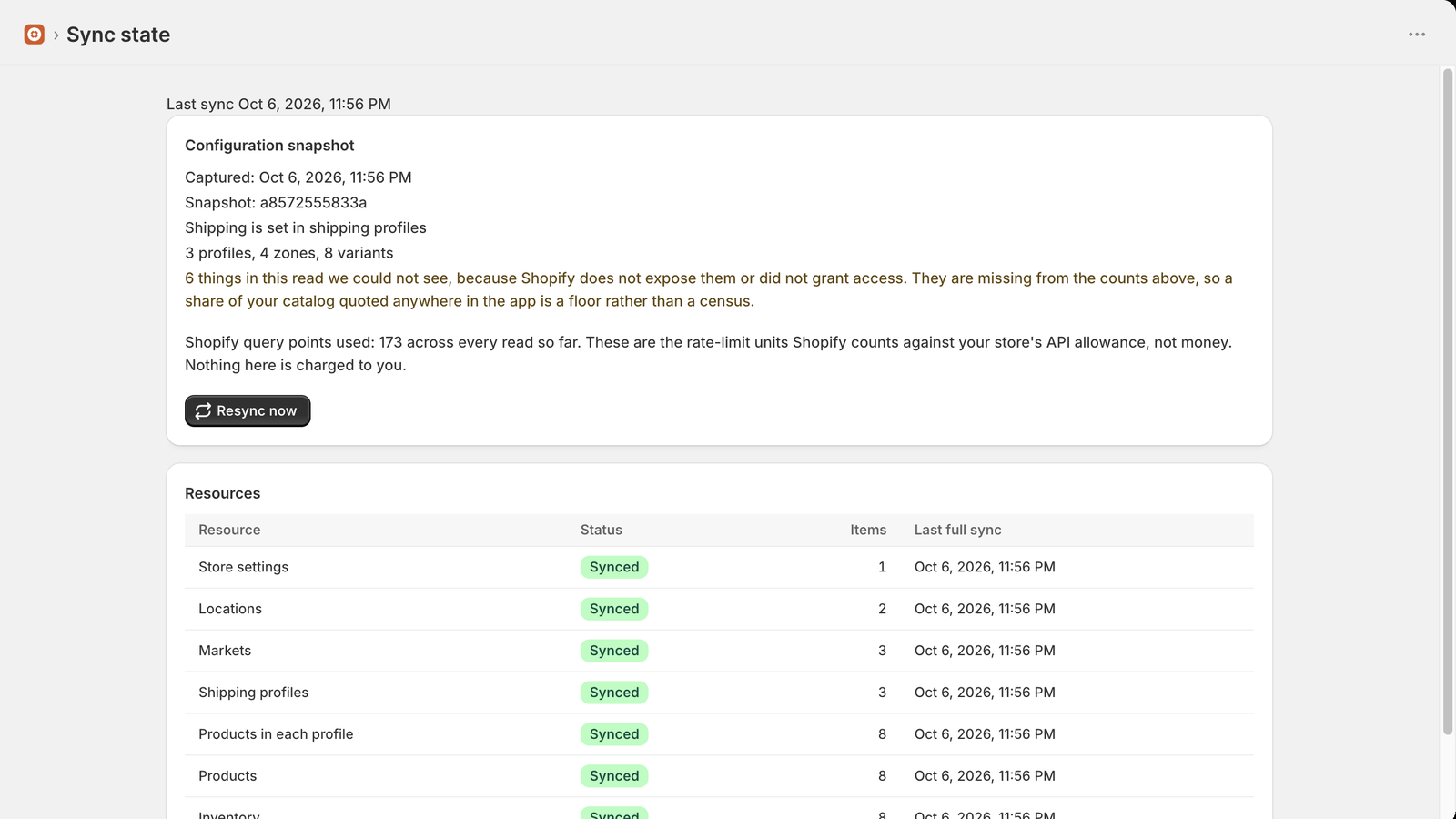Viewport: 1456px width, 819px height.
Task: Click Synced badge for Locations
Action: (x=614, y=609)
